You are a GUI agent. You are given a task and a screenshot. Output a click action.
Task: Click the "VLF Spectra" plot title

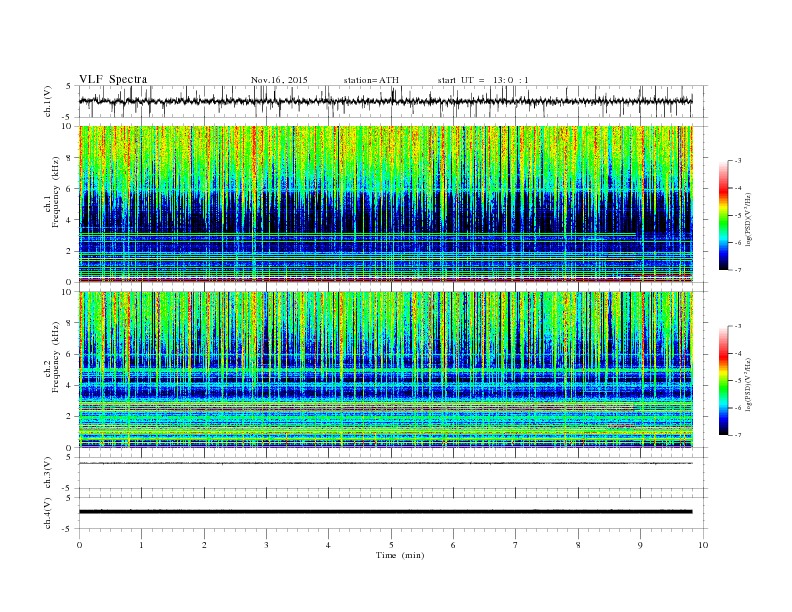[x=113, y=79]
